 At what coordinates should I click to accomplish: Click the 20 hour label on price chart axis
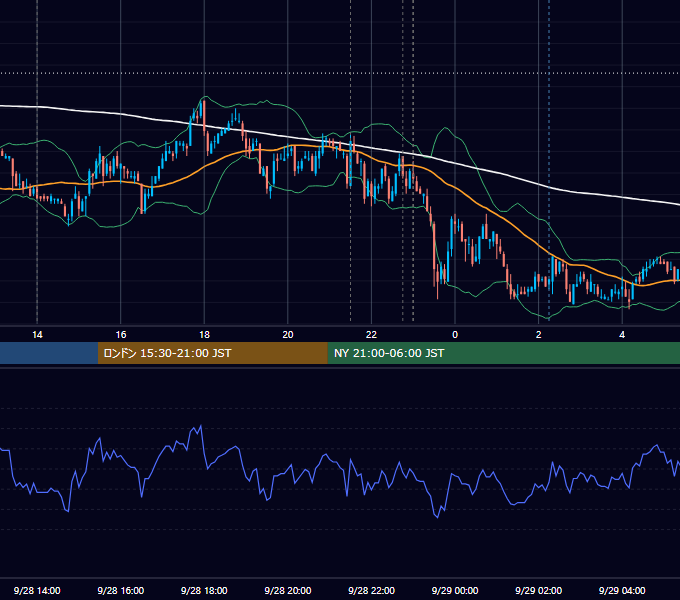click(288, 335)
